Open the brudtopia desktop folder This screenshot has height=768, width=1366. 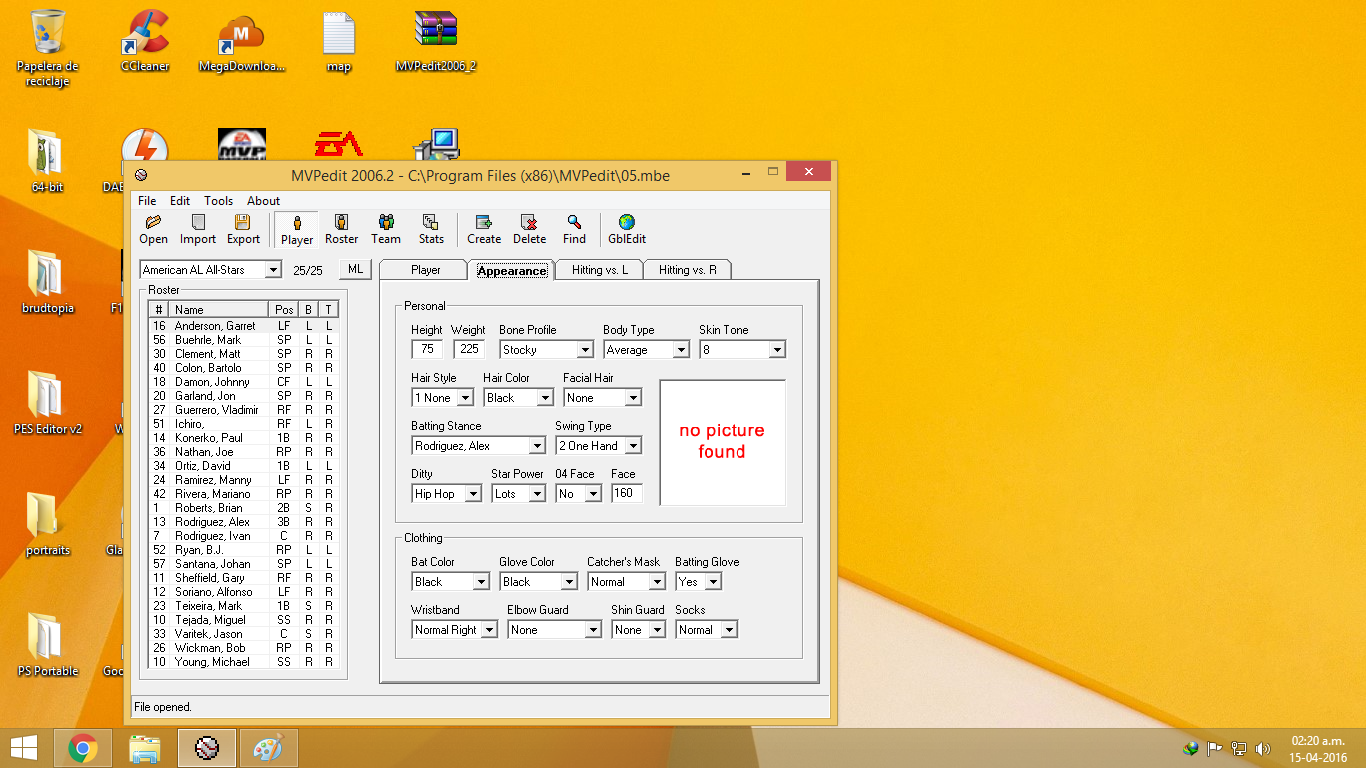tap(47, 282)
